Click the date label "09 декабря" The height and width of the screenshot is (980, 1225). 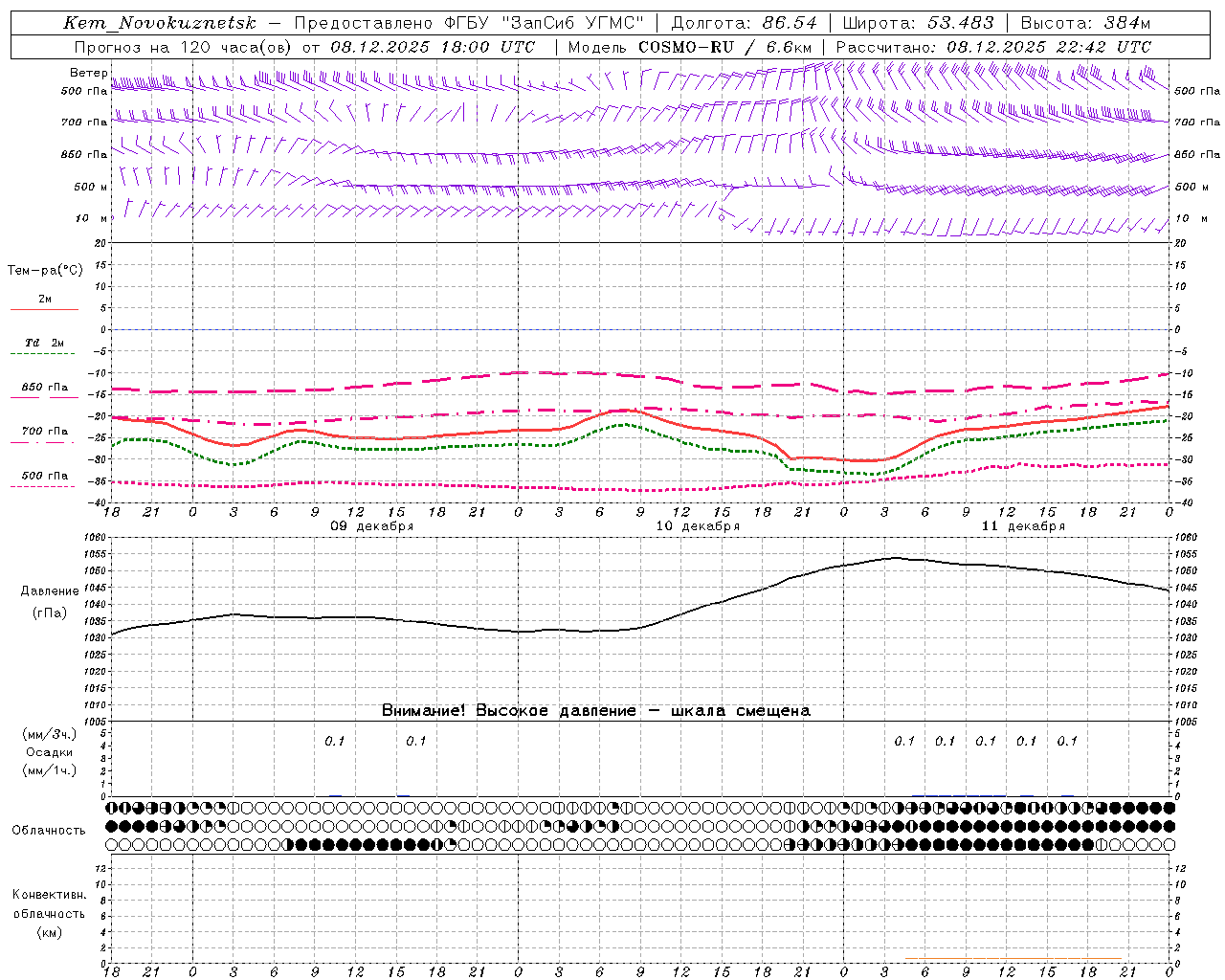click(372, 526)
